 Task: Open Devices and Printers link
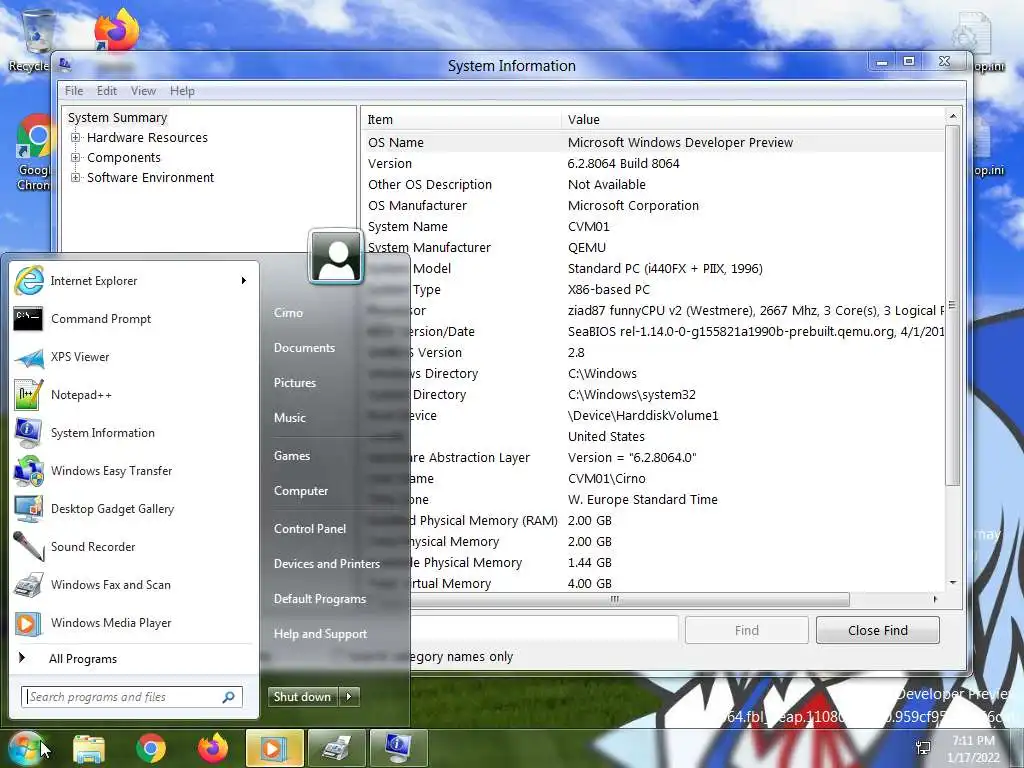(x=327, y=564)
